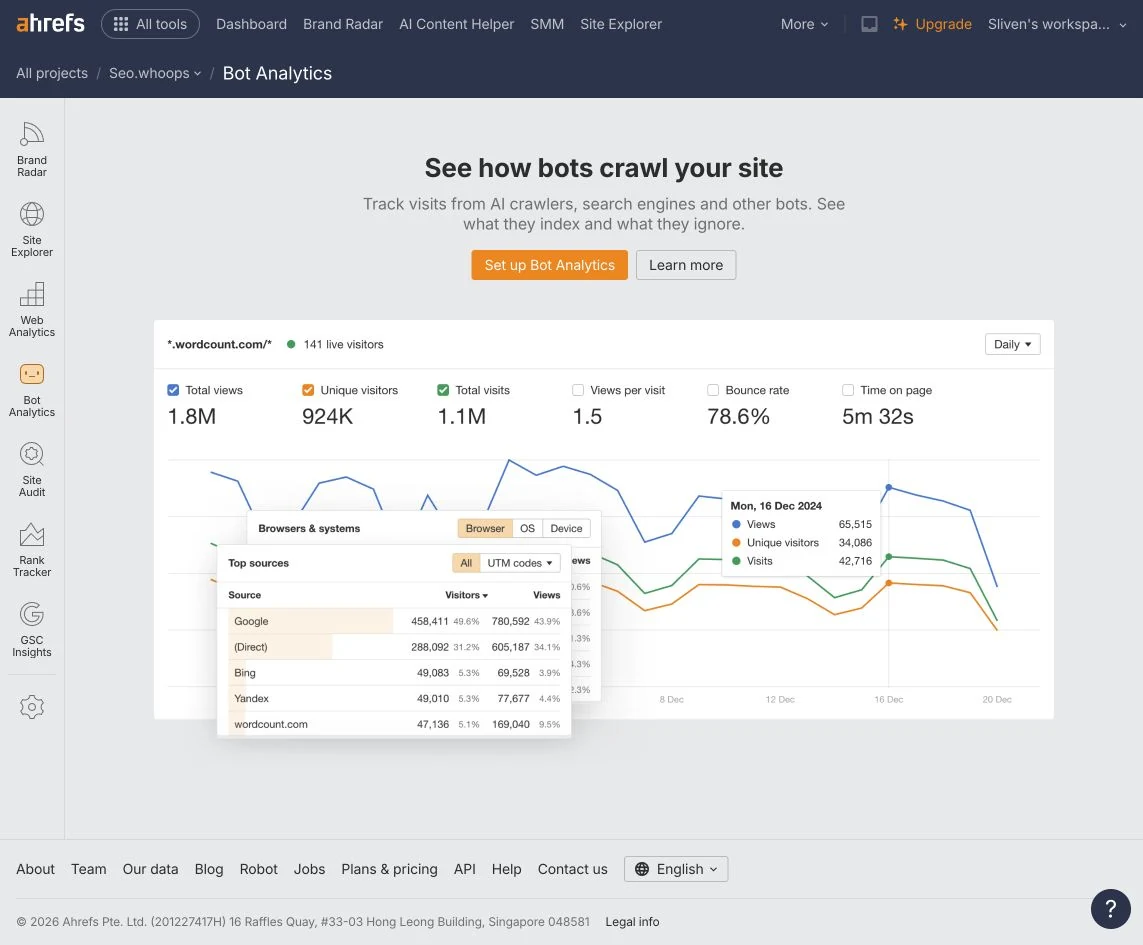The height and width of the screenshot is (945, 1143).
Task: Open the sidebar settings gear
Action: (32, 707)
